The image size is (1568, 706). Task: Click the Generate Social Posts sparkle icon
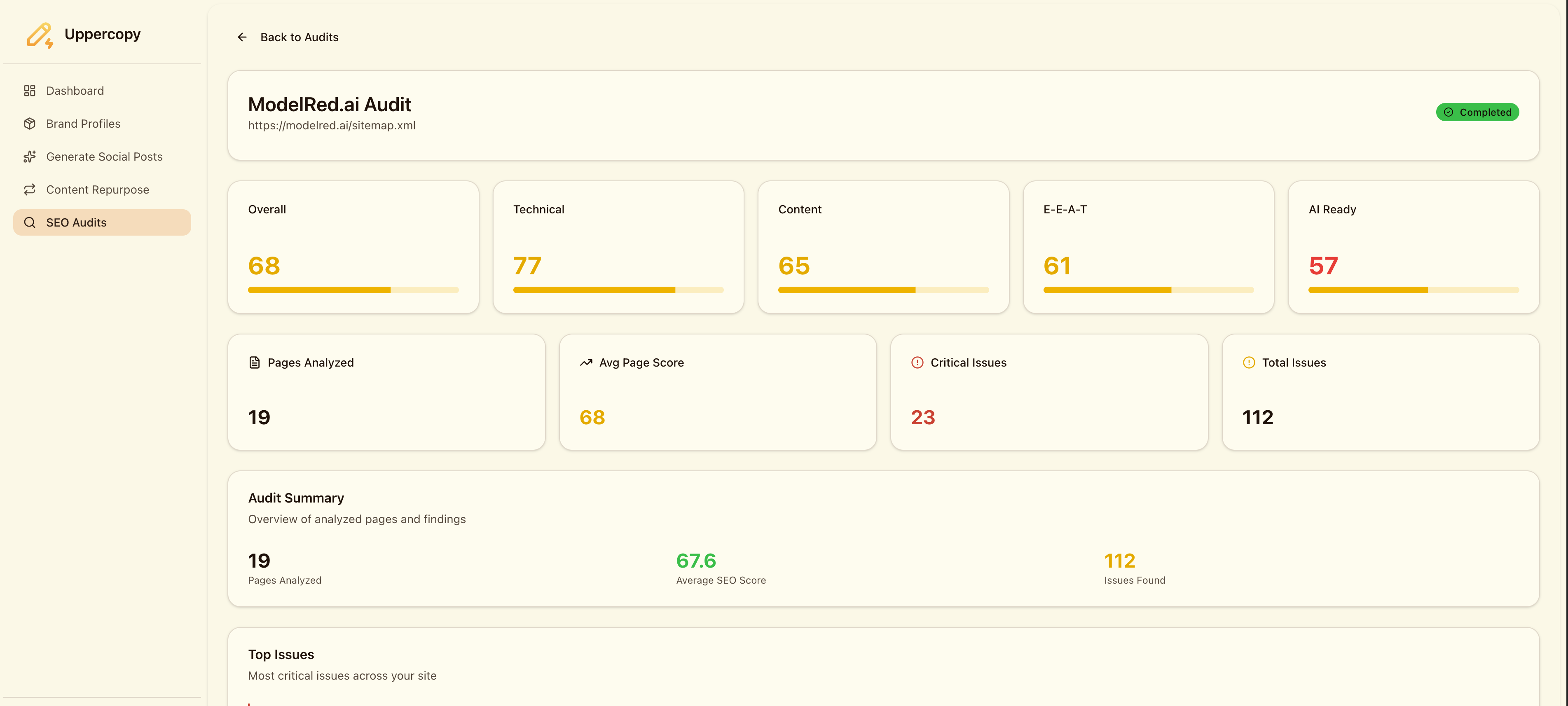[x=29, y=157]
